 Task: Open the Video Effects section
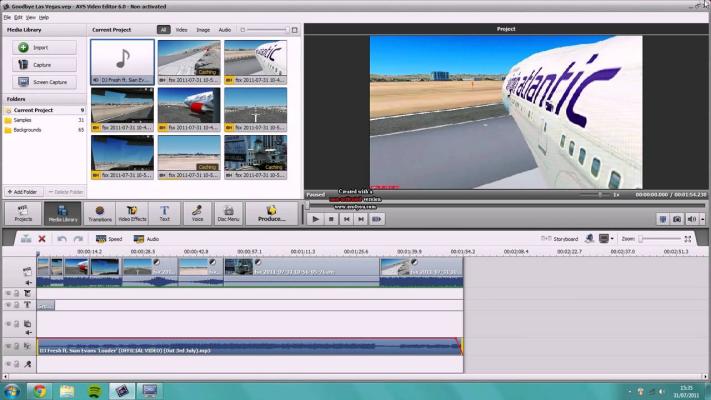click(132, 213)
